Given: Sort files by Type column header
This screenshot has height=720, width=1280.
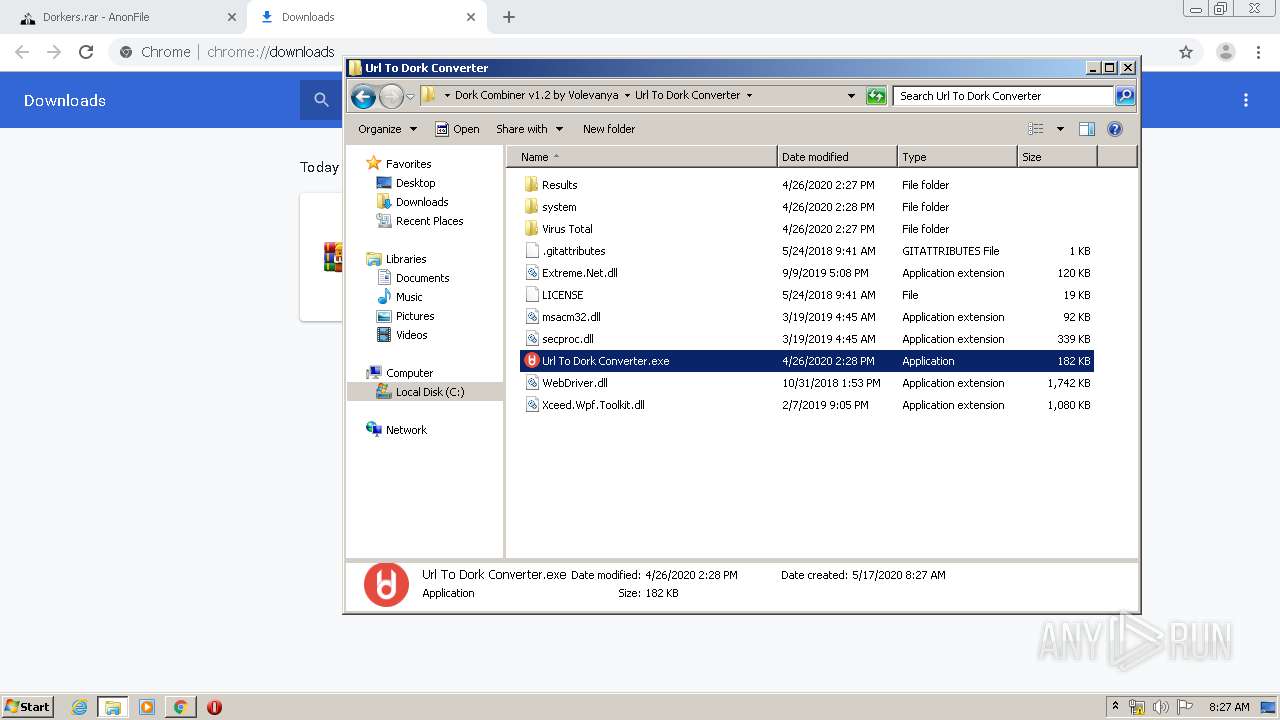Looking at the screenshot, I should coord(957,157).
